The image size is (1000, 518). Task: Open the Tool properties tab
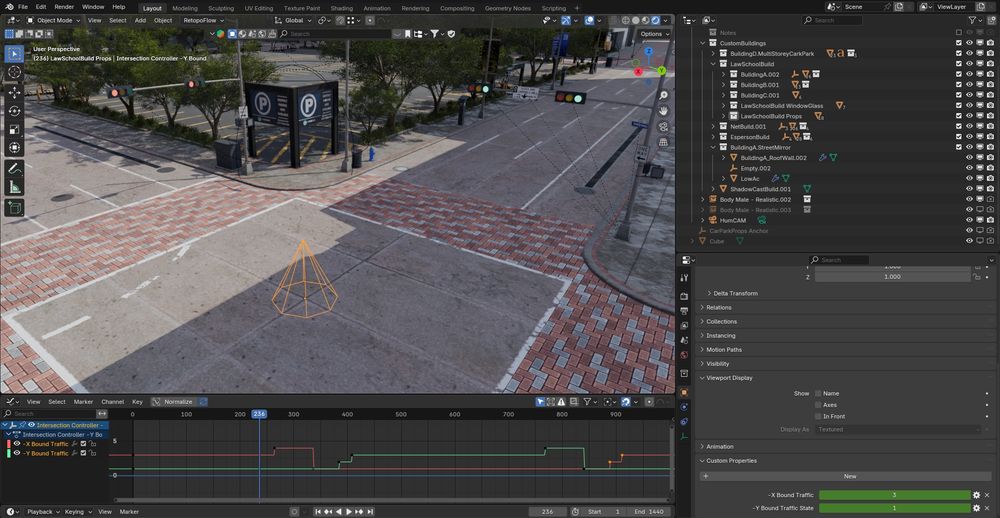(x=684, y=278)
